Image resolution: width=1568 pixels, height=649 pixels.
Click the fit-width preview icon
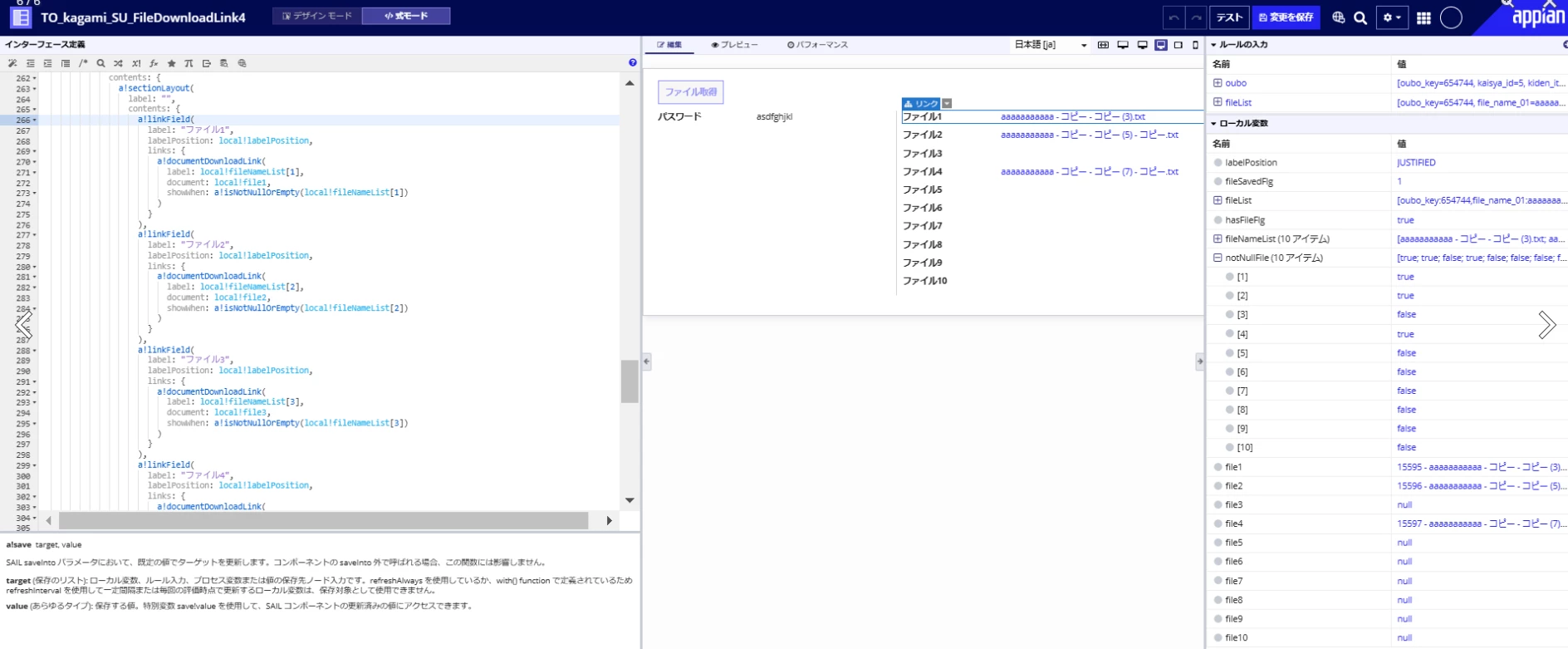(1103, 45)
